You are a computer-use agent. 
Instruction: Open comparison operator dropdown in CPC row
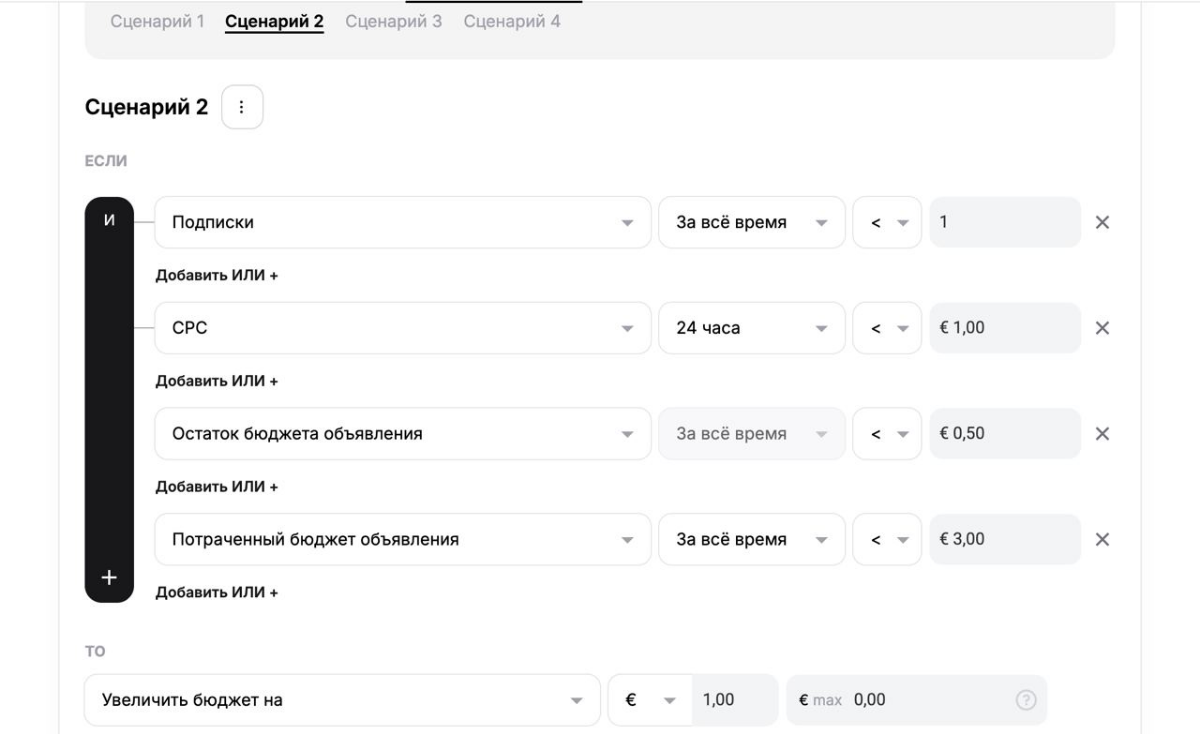point(886,328)
